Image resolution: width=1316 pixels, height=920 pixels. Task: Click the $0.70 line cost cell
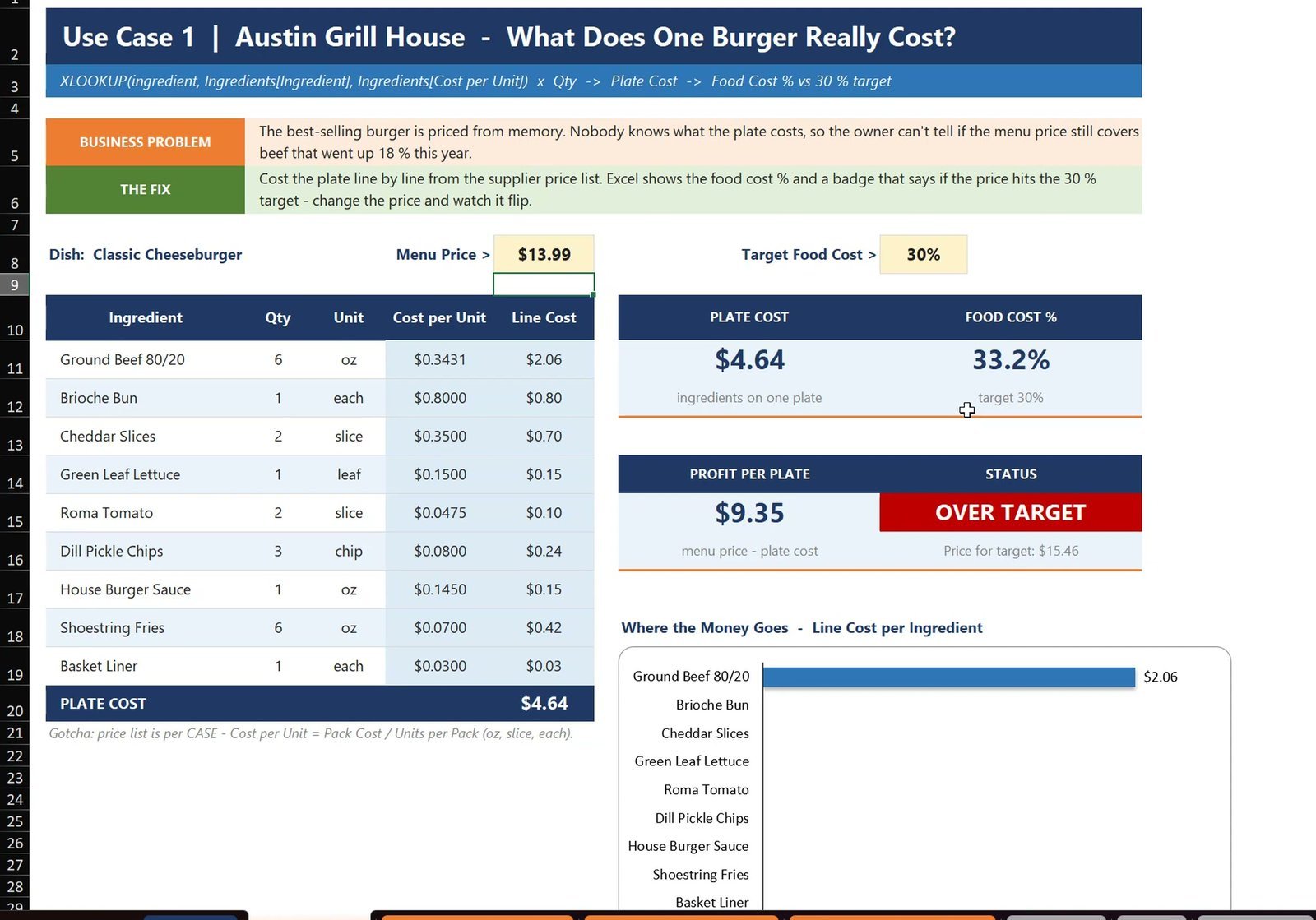[544, 437]
